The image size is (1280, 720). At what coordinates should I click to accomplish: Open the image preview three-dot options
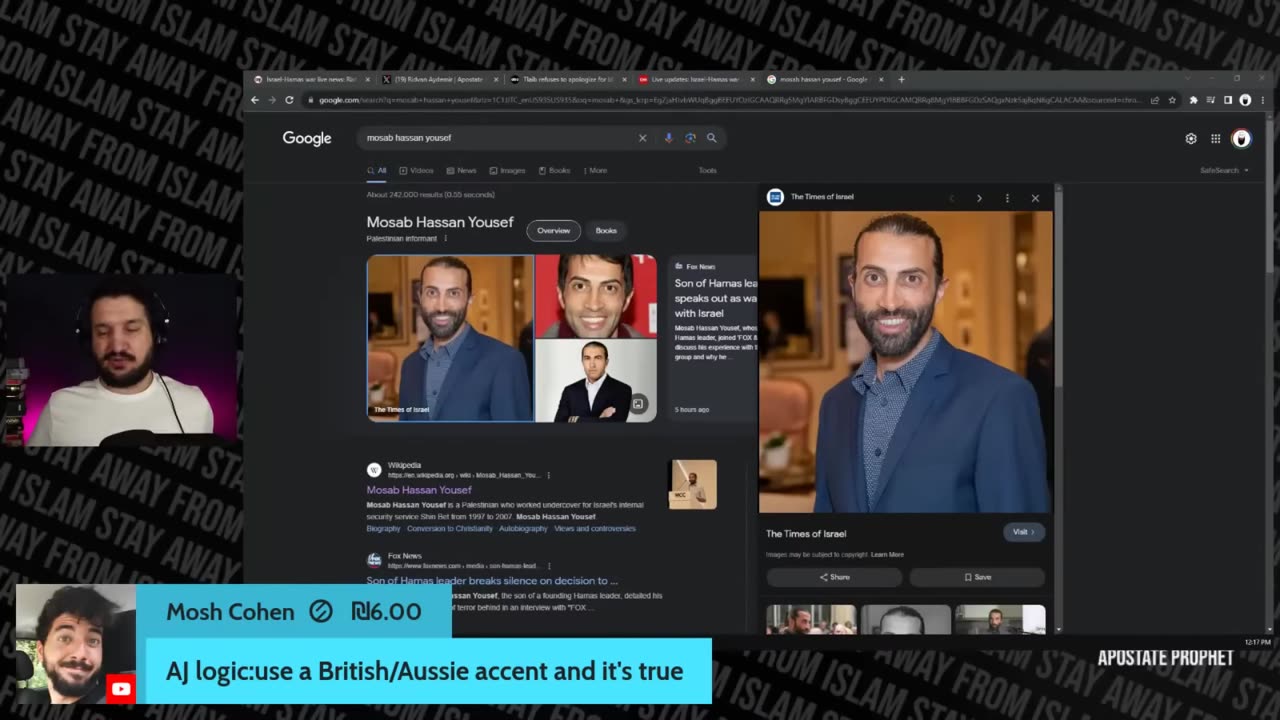pos(1007,198)
